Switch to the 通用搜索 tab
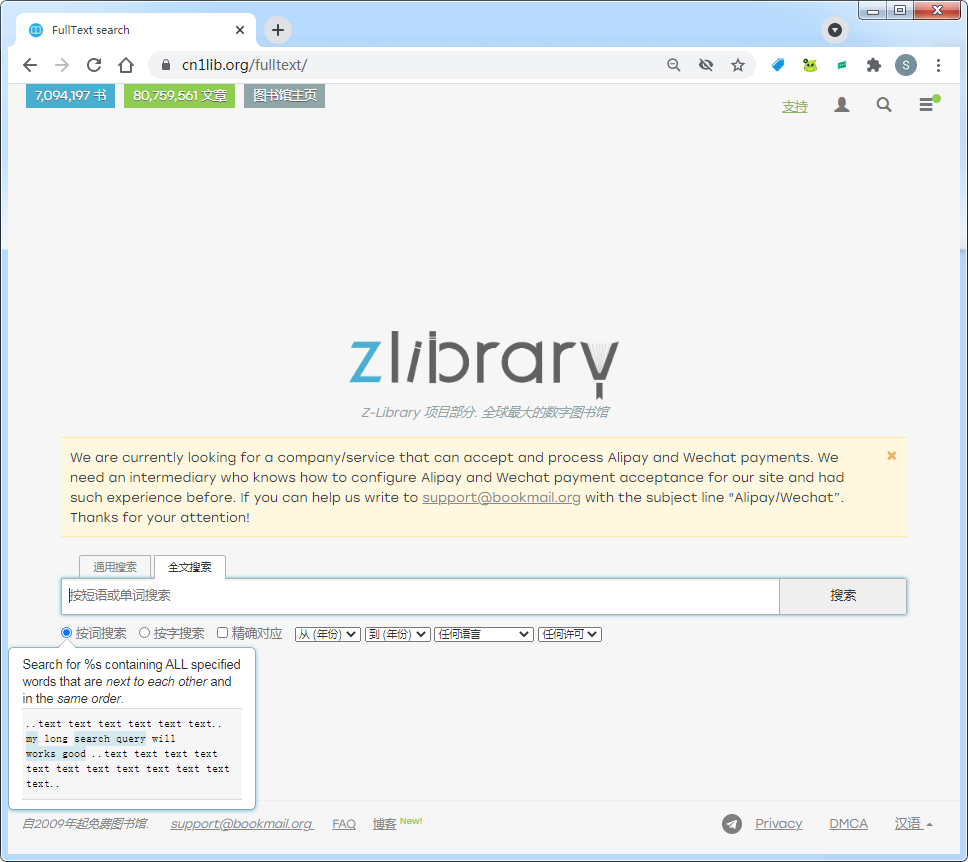968x862 pixels. 115,567
